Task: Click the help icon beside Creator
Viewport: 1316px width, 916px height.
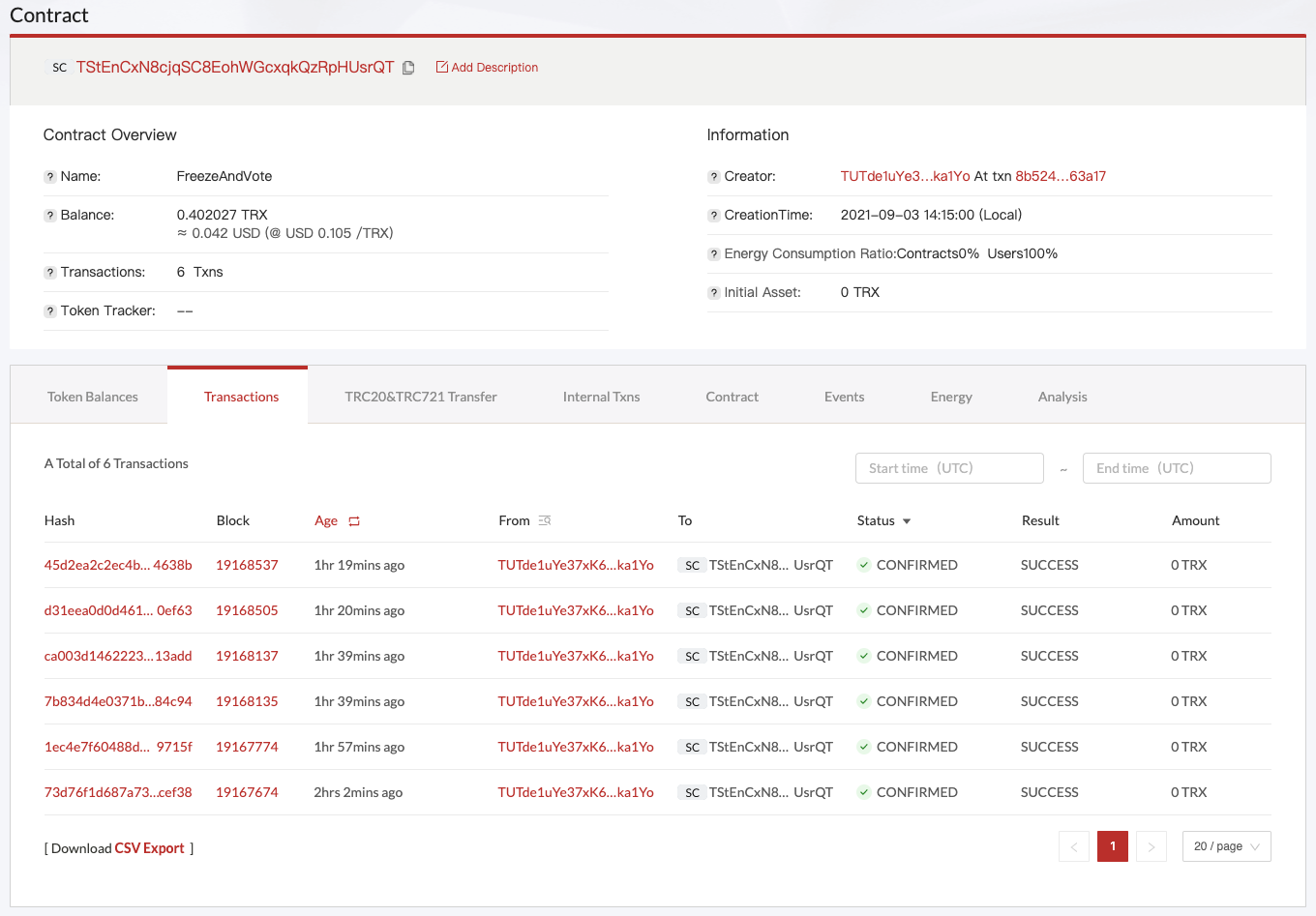Action: [713, 176]
